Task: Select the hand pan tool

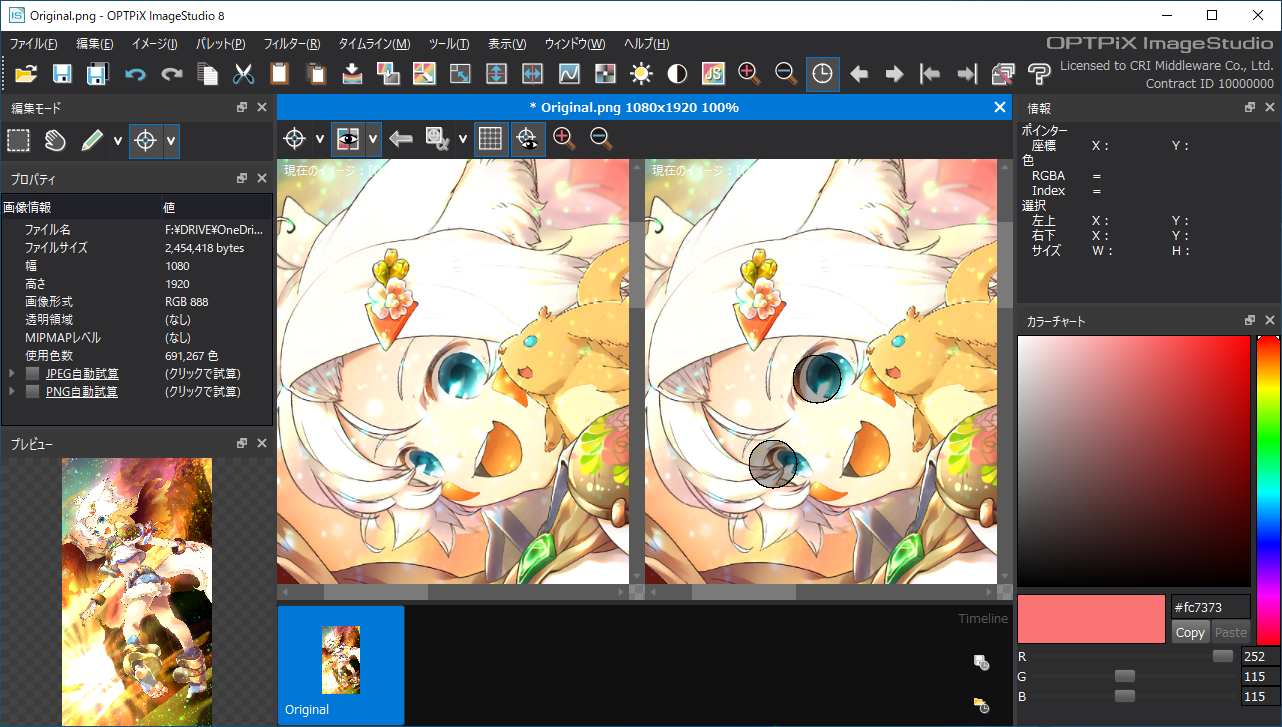Action: [x=55, y=141]
